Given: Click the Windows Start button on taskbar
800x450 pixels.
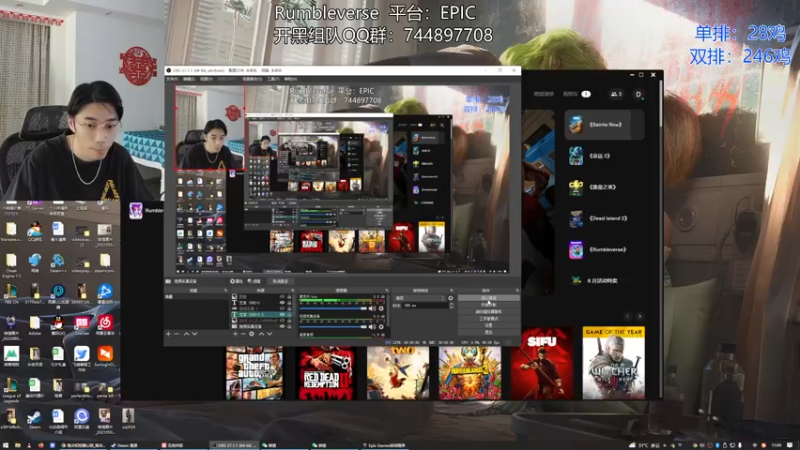Looking at the screenshot, I should [5, 445].
